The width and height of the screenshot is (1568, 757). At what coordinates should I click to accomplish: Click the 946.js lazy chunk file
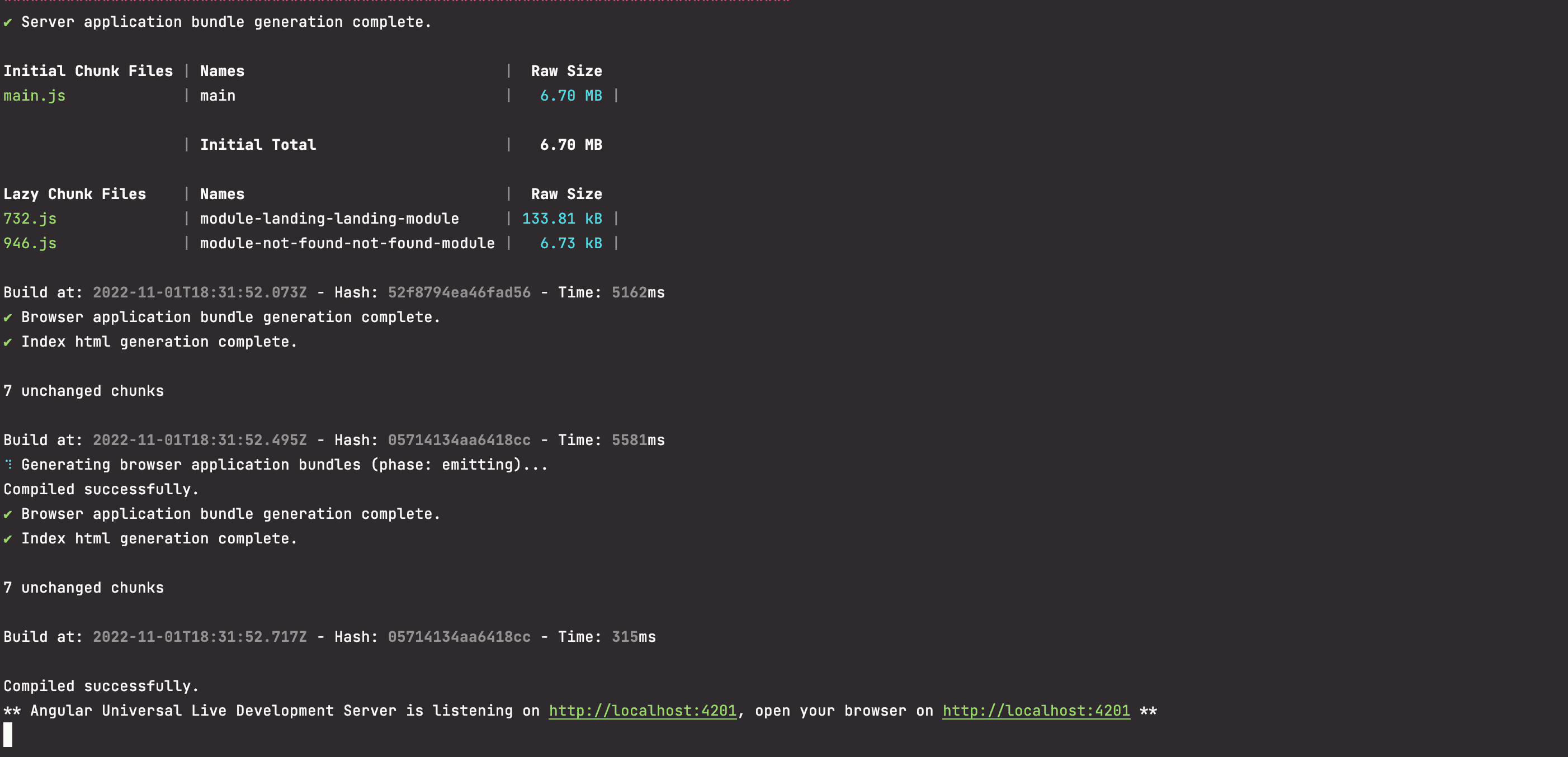(30, 243)
